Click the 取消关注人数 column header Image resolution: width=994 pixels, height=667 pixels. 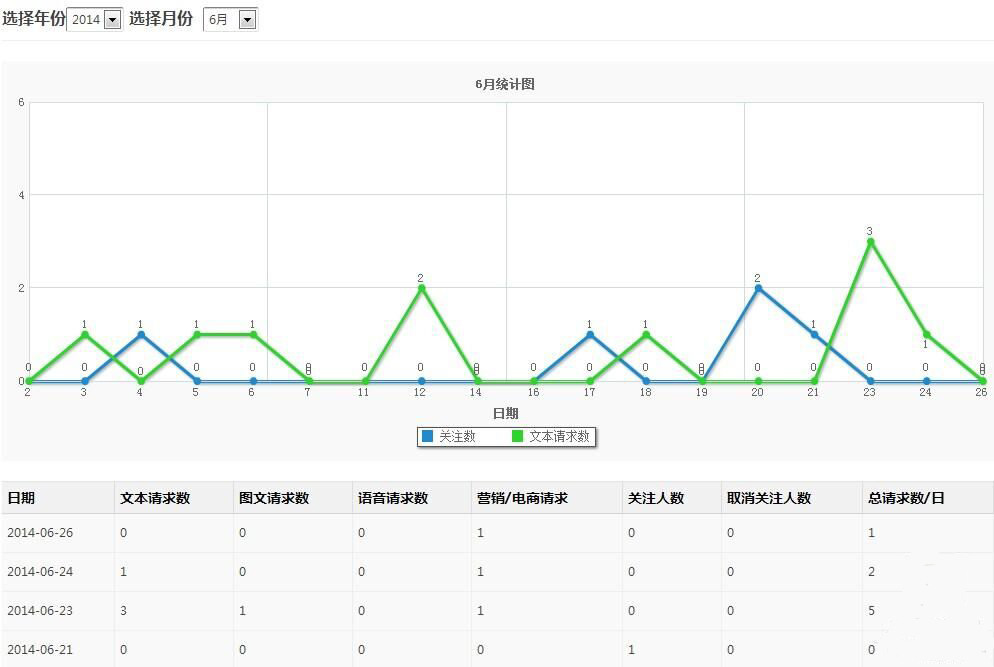(769, 498)
